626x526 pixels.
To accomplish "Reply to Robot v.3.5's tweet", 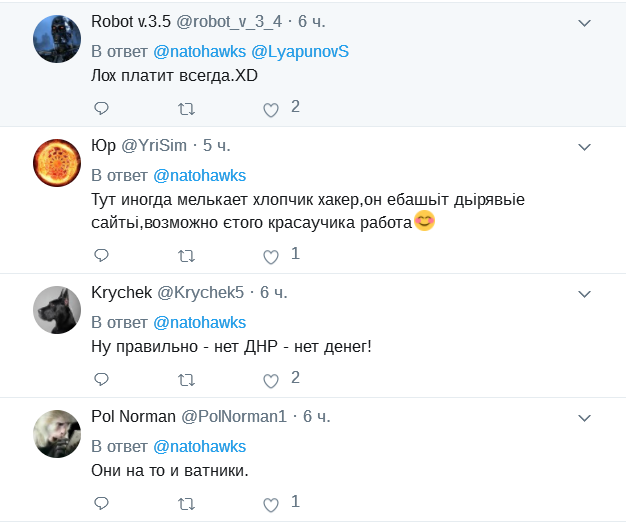I will (101, 108).
